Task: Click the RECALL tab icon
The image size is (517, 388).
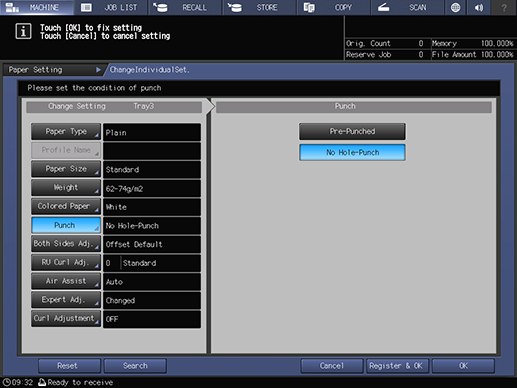Action: point(161,7)
